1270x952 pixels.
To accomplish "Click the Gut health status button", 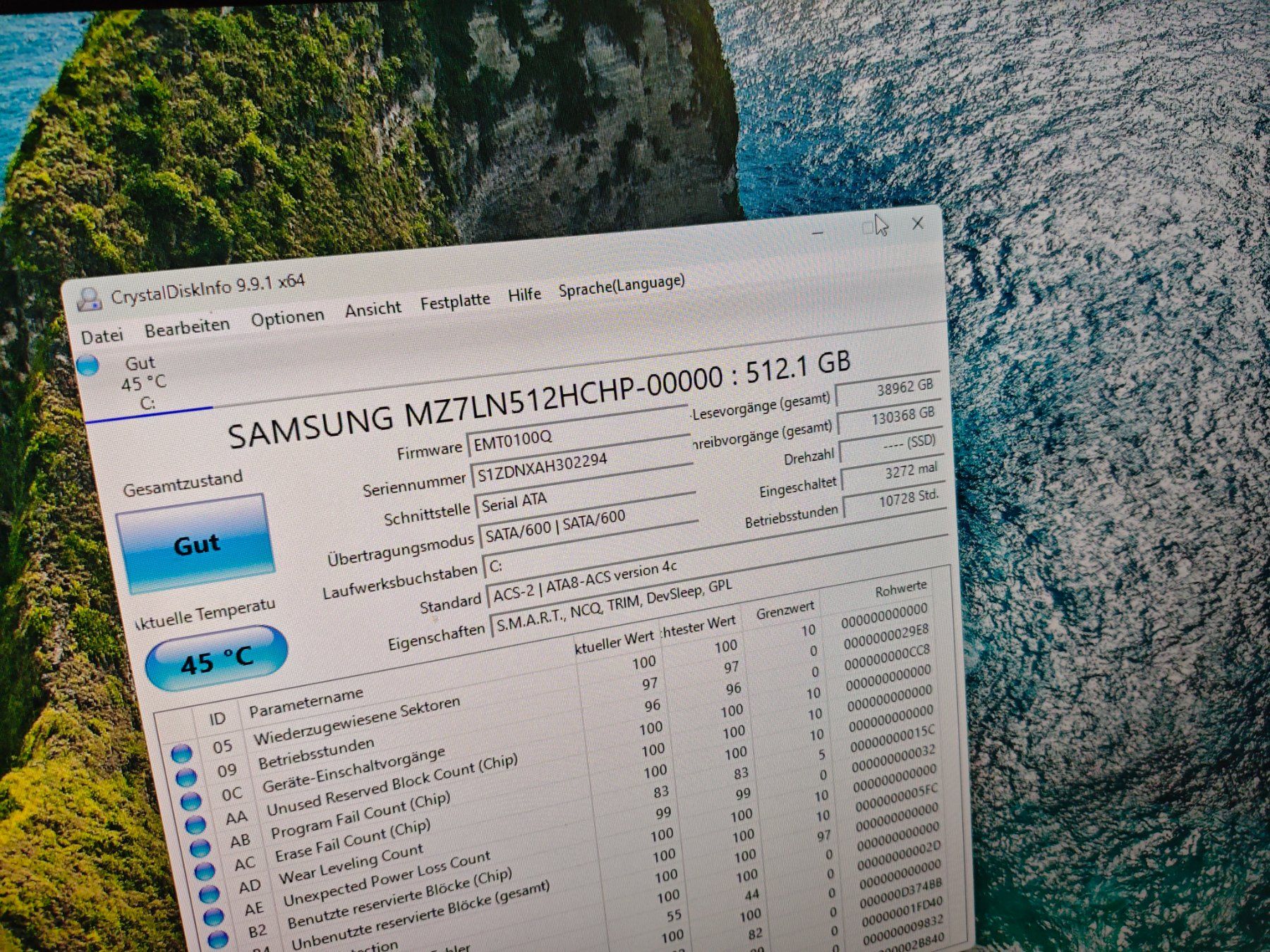I will pos(195,544).
